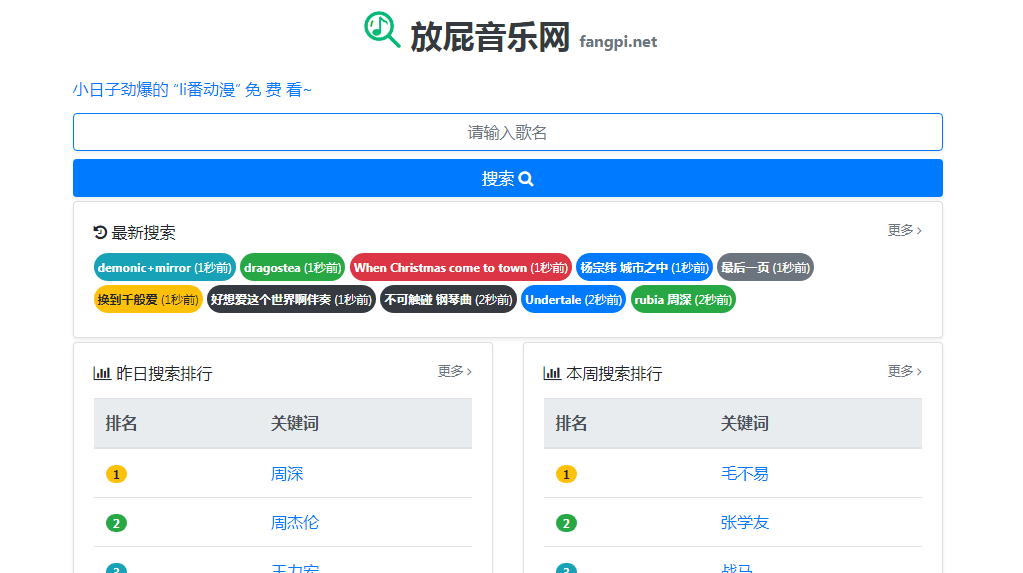Viewport: 1023px width, 573px height.
Task: Open 周深 in yesterday's ranking
Action: [x=287, y=474]
